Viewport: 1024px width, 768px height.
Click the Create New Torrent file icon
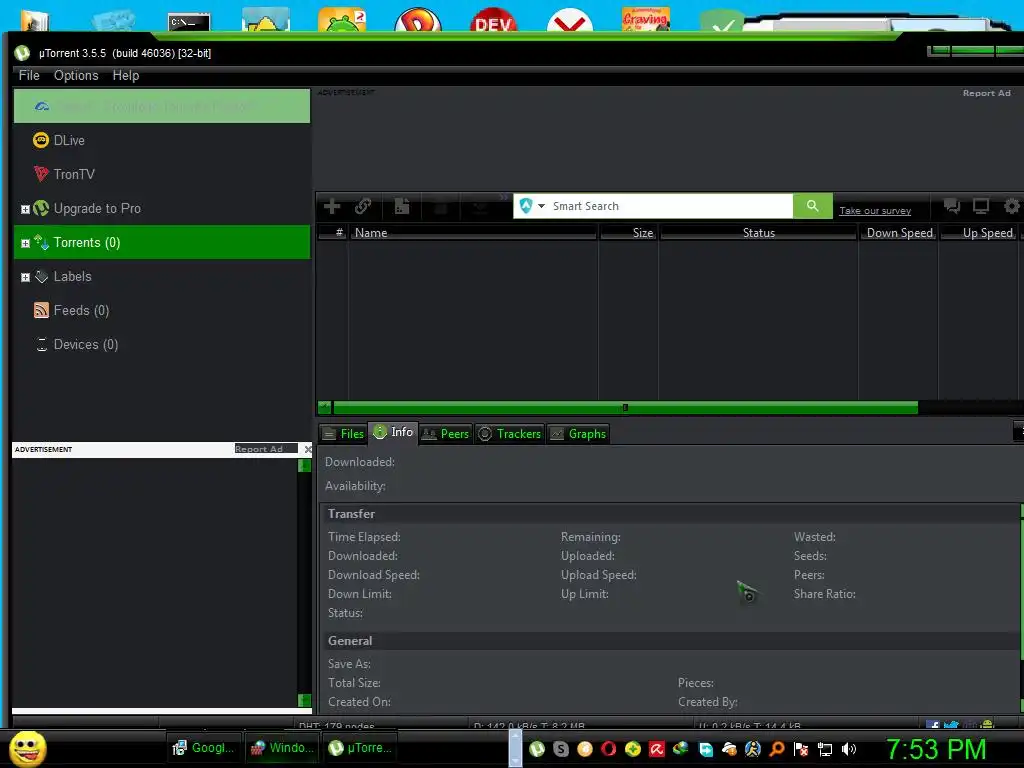[402, 206]
